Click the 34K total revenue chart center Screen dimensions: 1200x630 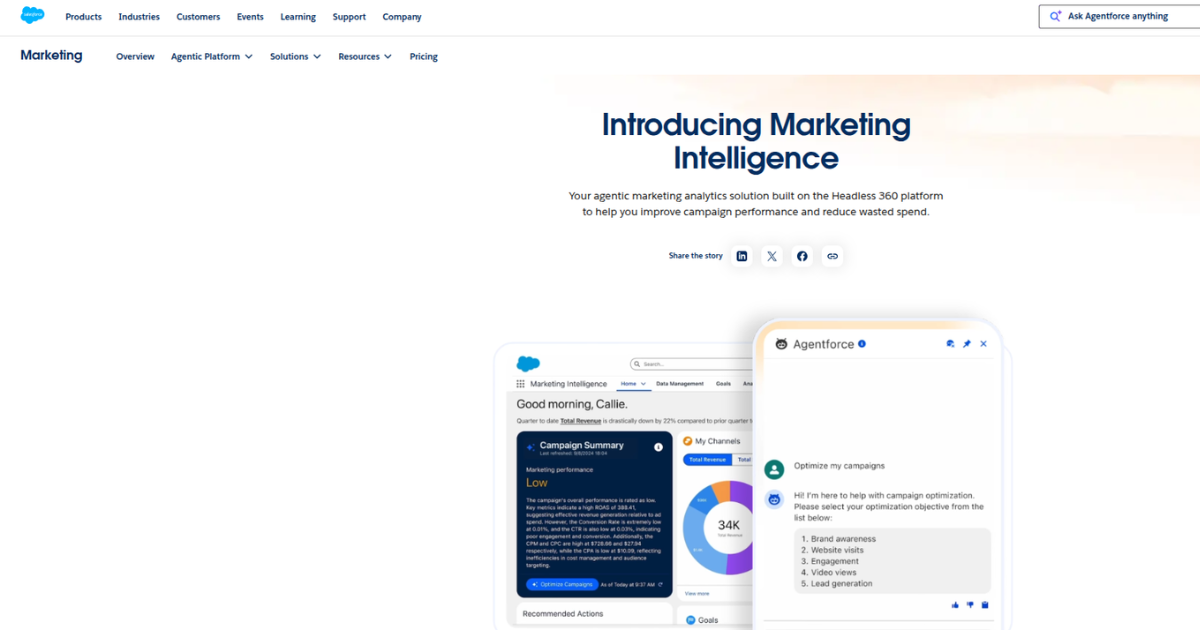pyautogui.click(x=729, y=527)
